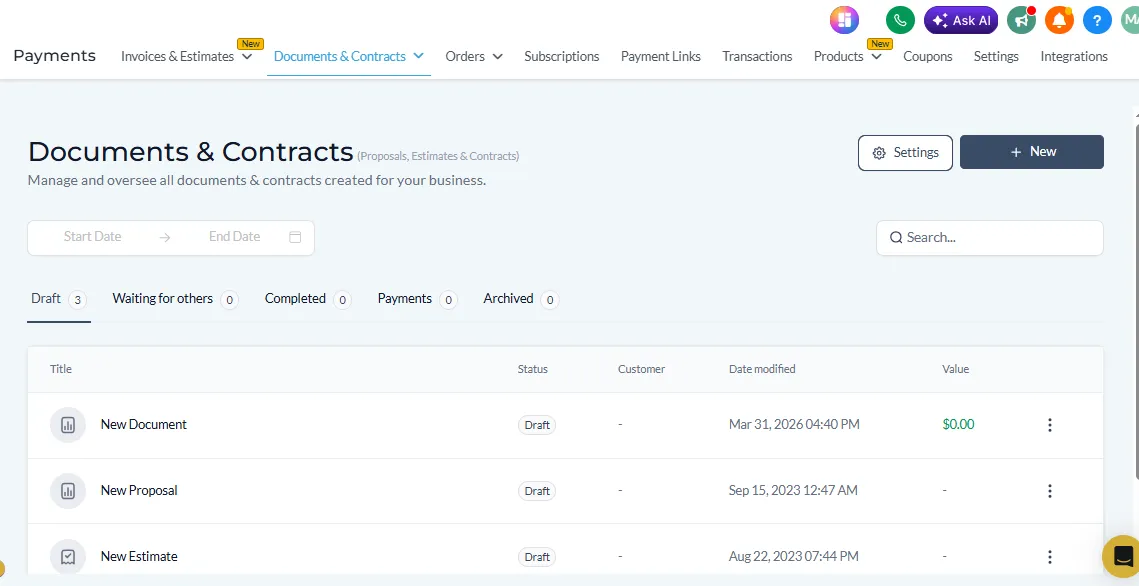Open three-dot menu for New Proposal

coord(1049,491)
